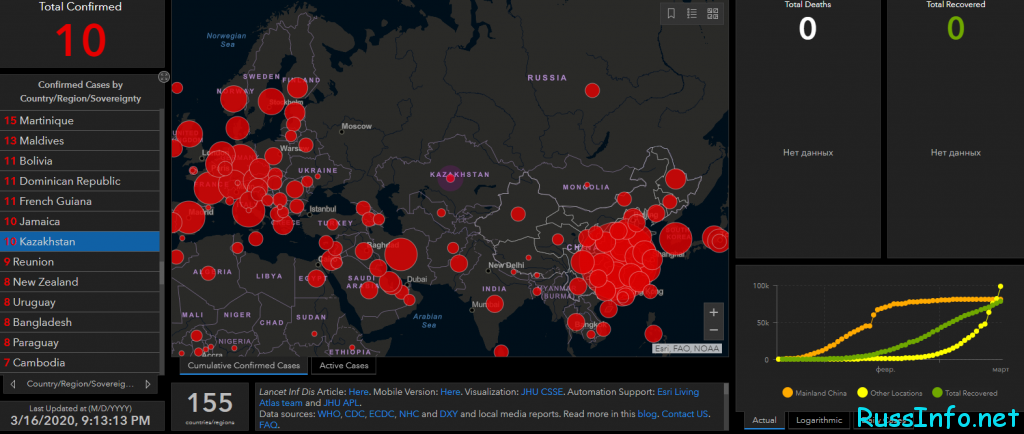
Task: Open the JHU APL link
Action: coord(342,403)
